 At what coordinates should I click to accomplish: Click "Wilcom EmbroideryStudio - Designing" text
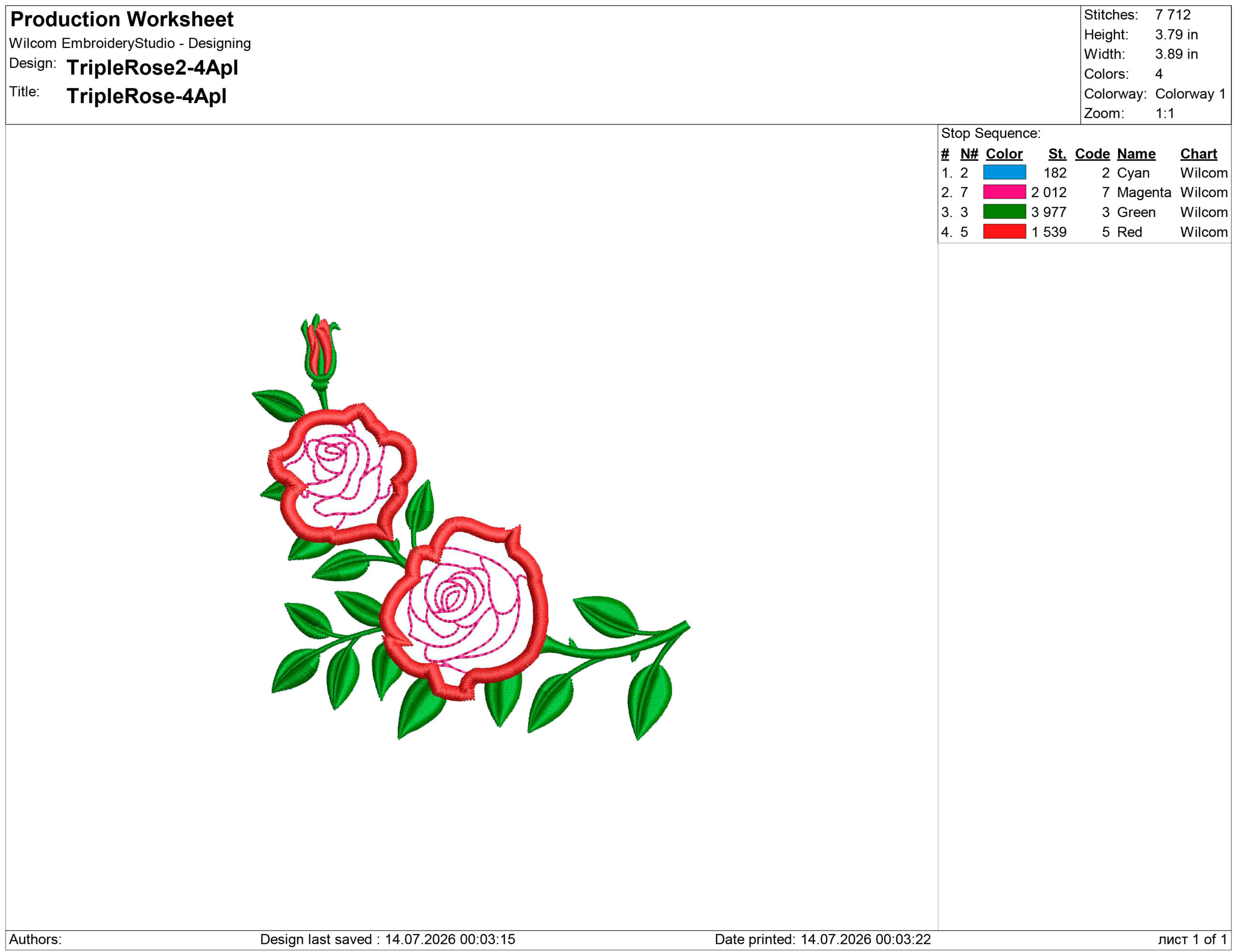129,43
